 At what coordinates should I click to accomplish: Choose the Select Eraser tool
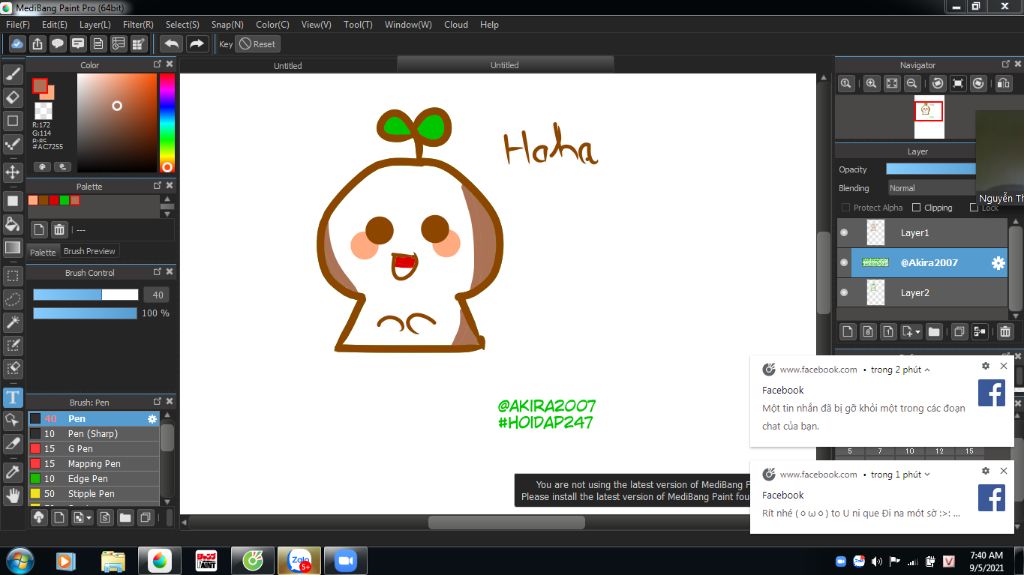pyautogui.click(x=12, y=368)
